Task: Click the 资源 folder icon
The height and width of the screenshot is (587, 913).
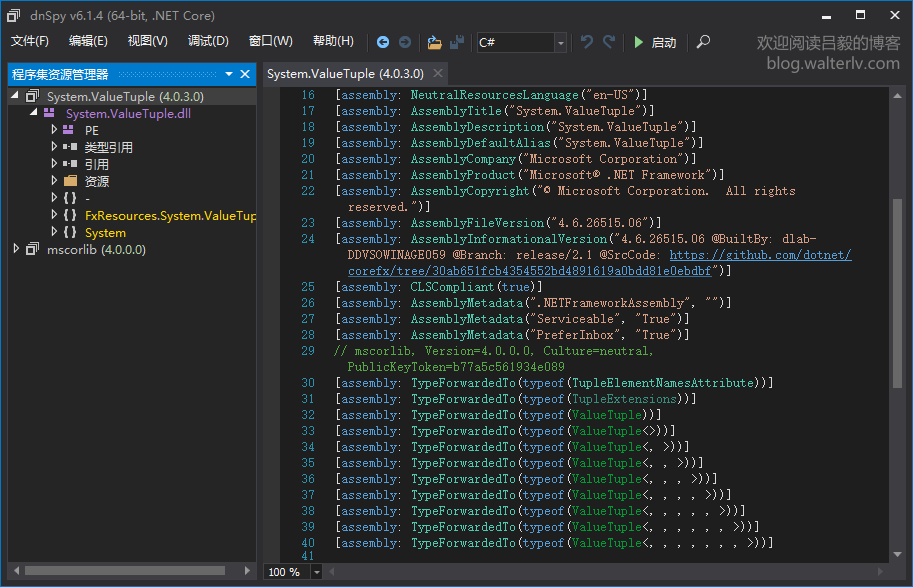Action: (70, 181)
